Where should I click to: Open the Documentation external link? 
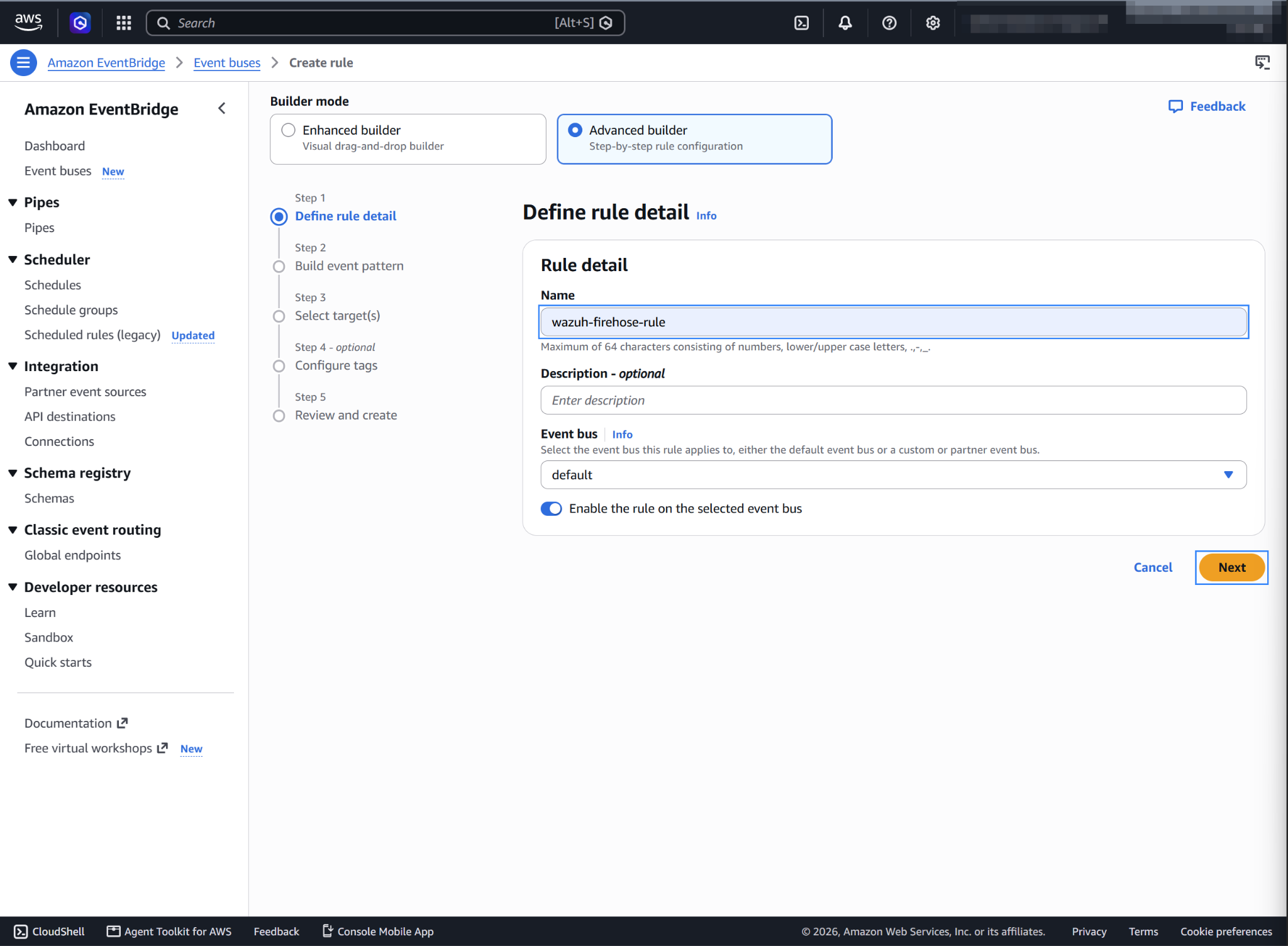(x=76, y=723)
